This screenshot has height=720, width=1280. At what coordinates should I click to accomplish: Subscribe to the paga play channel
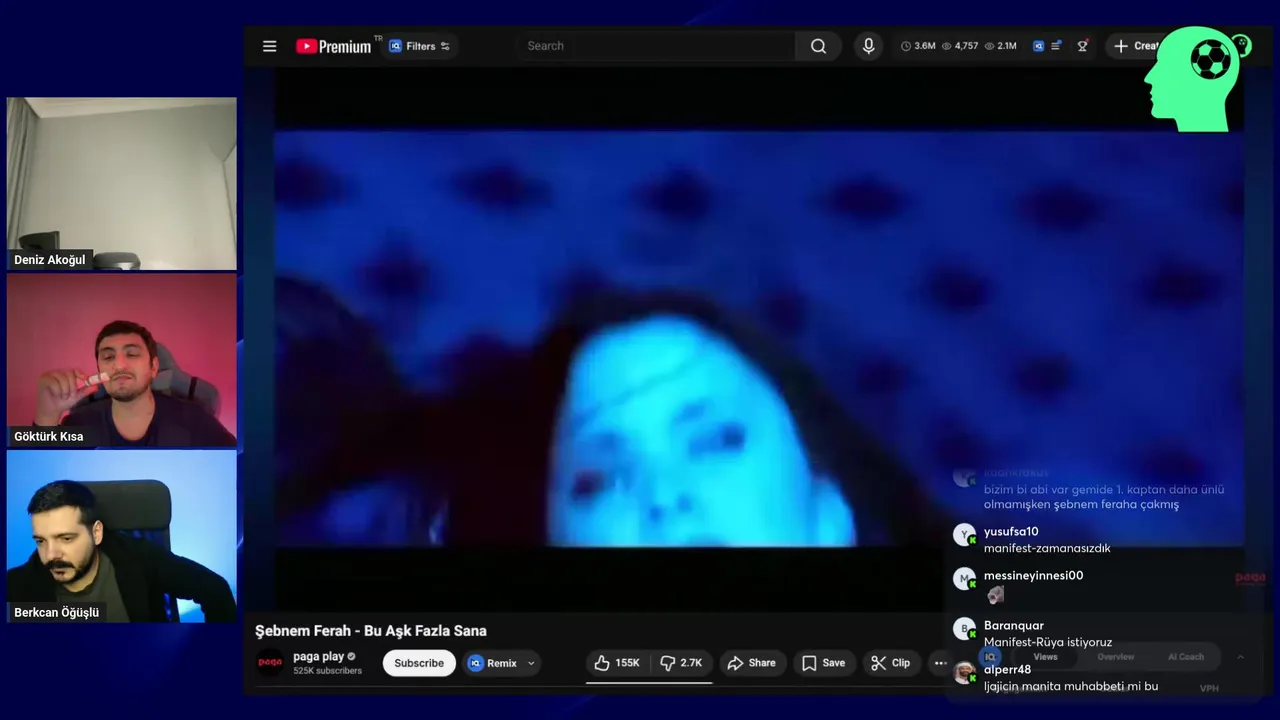coord(419,663)
